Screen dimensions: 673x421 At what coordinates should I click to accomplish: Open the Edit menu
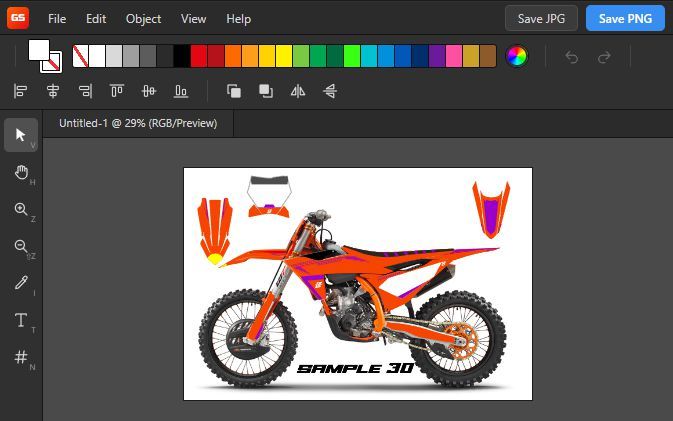pos(96,19)
